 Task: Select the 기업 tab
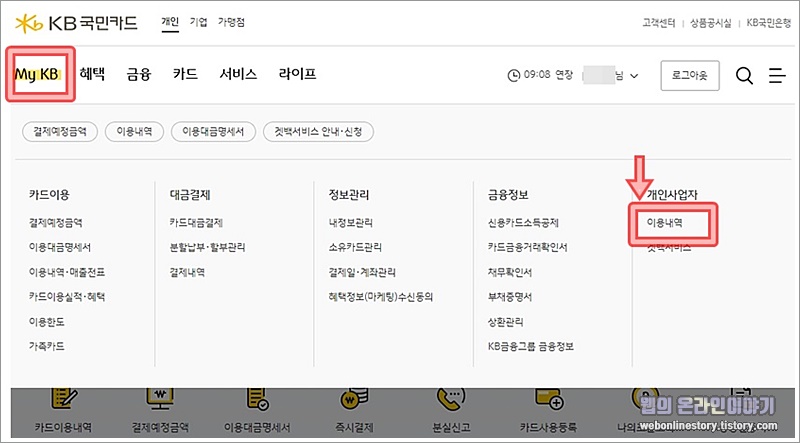(198, 22)
